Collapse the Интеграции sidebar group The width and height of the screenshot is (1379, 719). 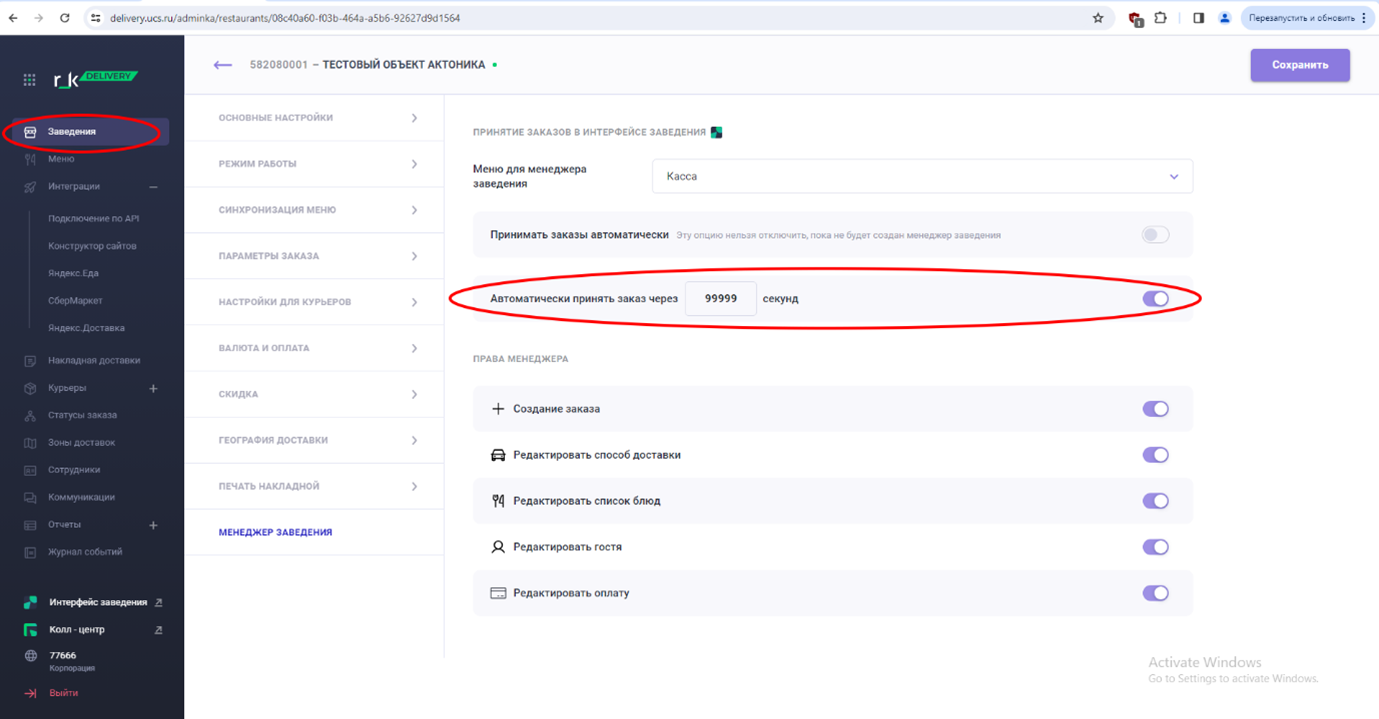click(153, 187)
